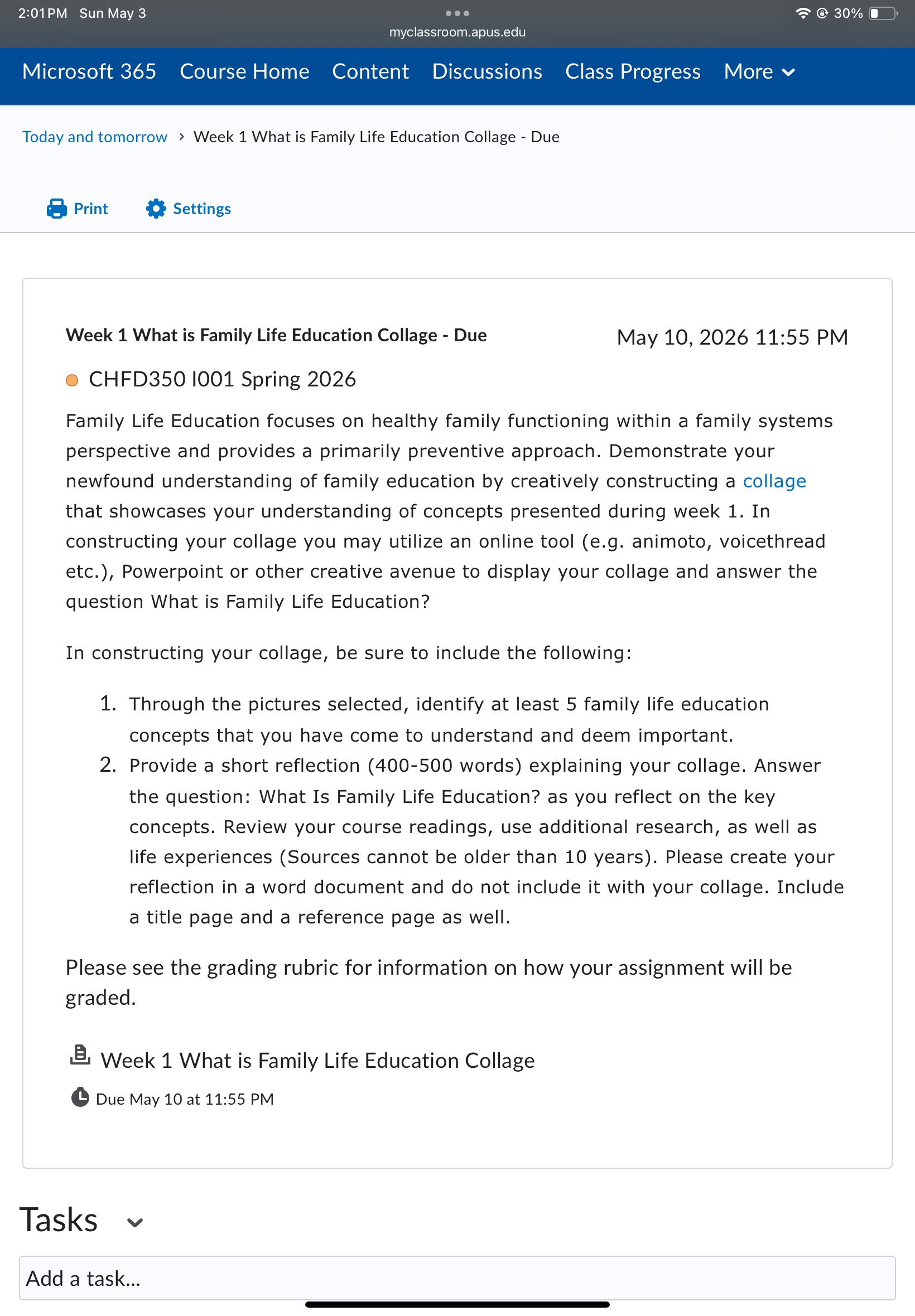Click the breadcrumb chevron separator

pyautogui.click(x=181, y=137)
